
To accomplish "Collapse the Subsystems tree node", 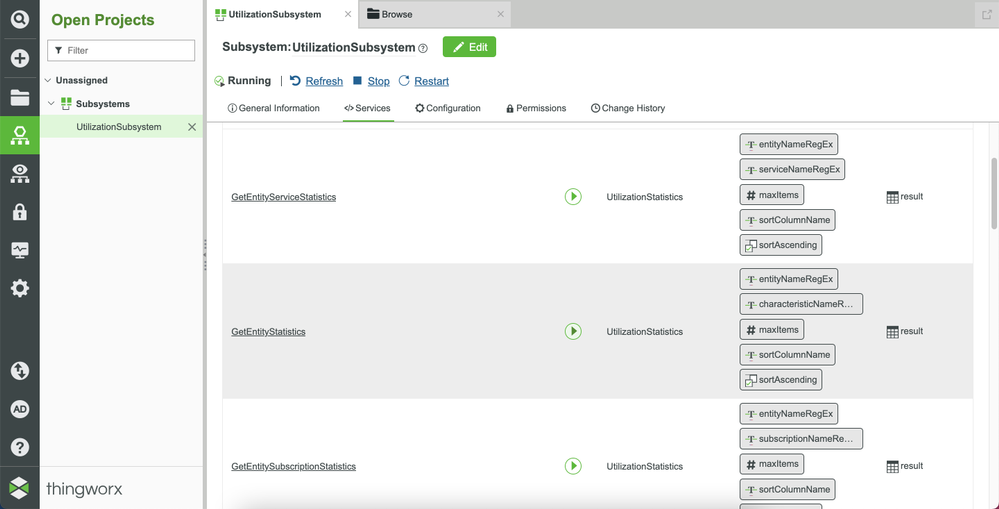I will 52,103.
